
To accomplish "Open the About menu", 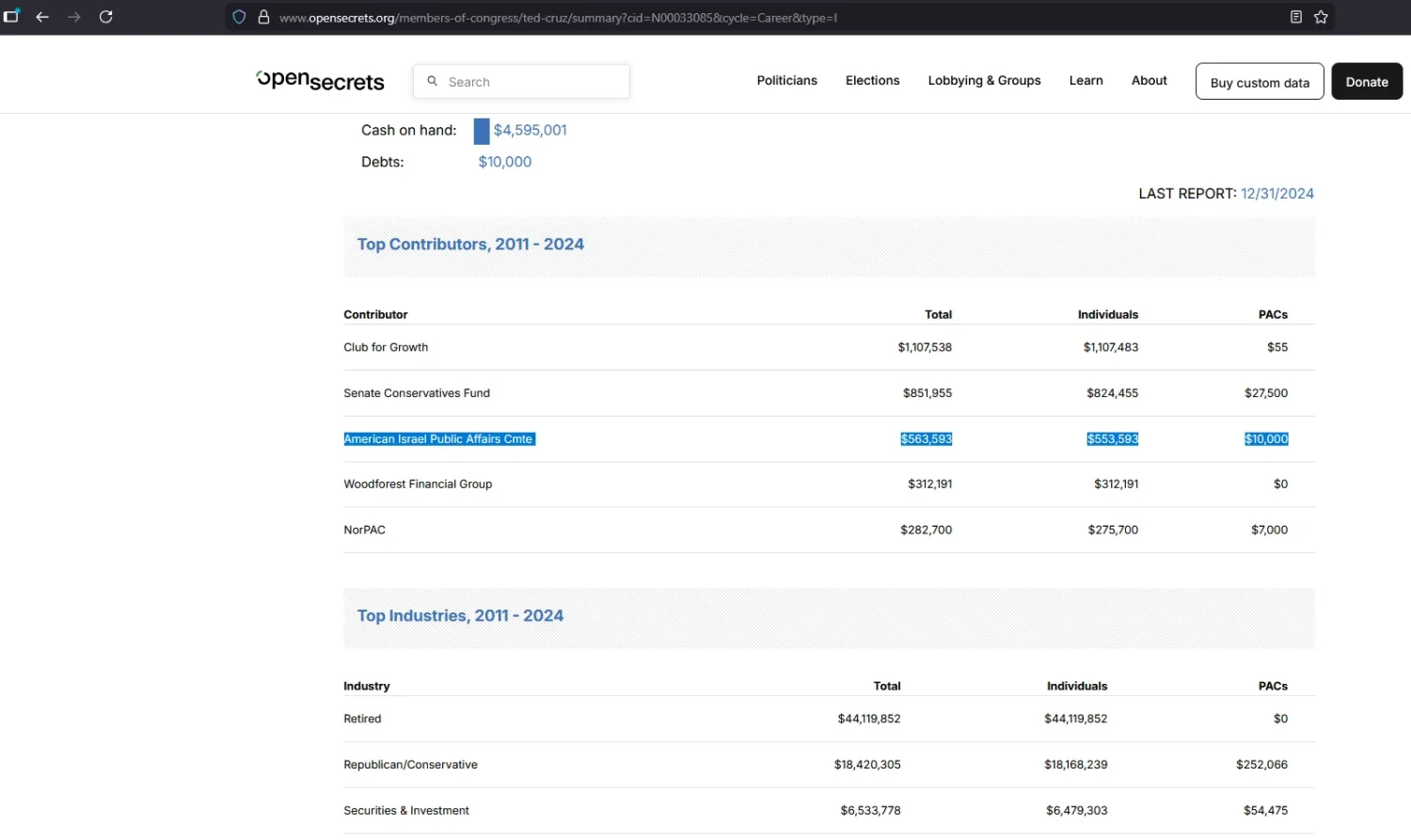I will click(1149, 81).
